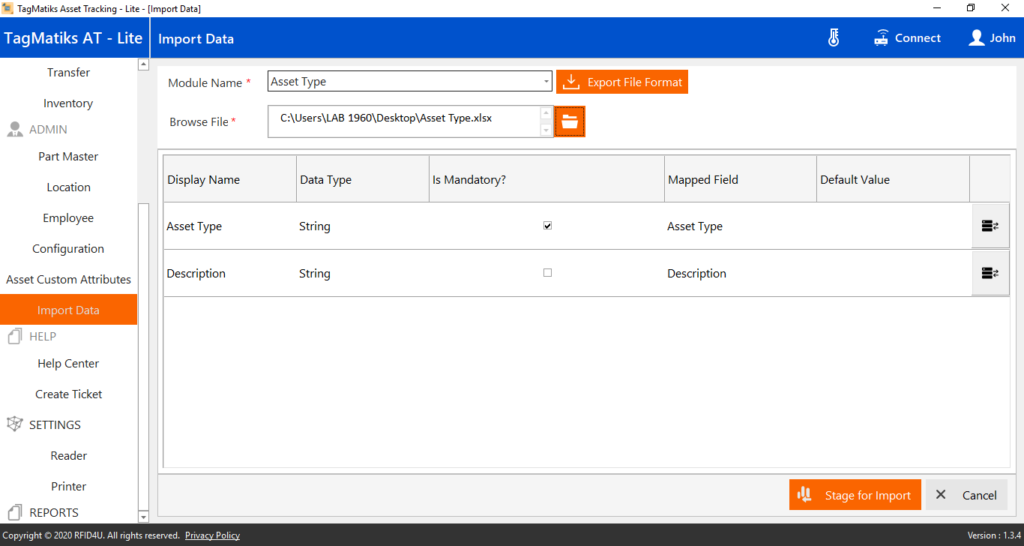Open Location in the sidebar
Screen dimensions: 1024x546
[69, 187]
